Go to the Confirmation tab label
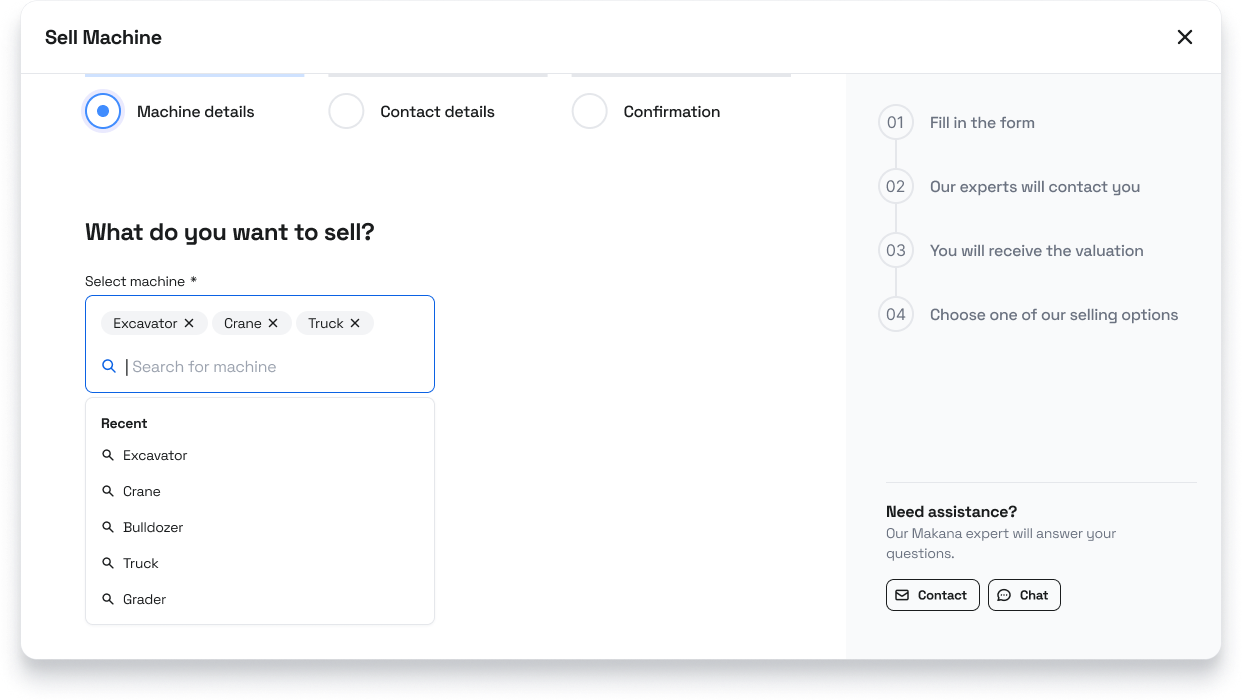Image resolution: width=1242 pixels, height=700 pixels. (671, 112)
